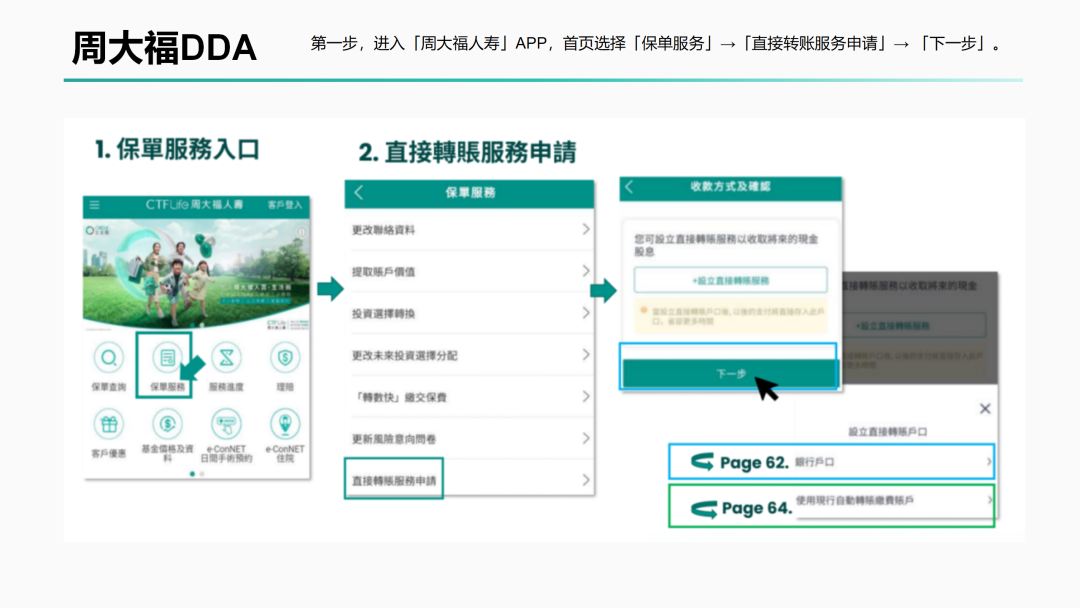Open the e-ConNET 住院 icon

click(x=284, y=424)
